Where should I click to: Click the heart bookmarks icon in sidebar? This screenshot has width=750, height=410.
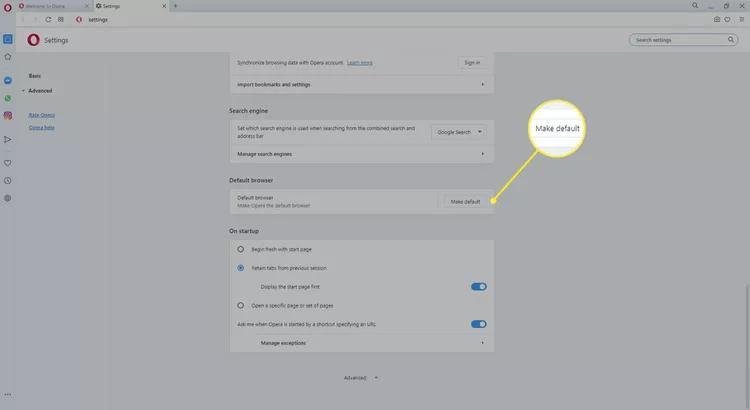click(x=7, y=161)
